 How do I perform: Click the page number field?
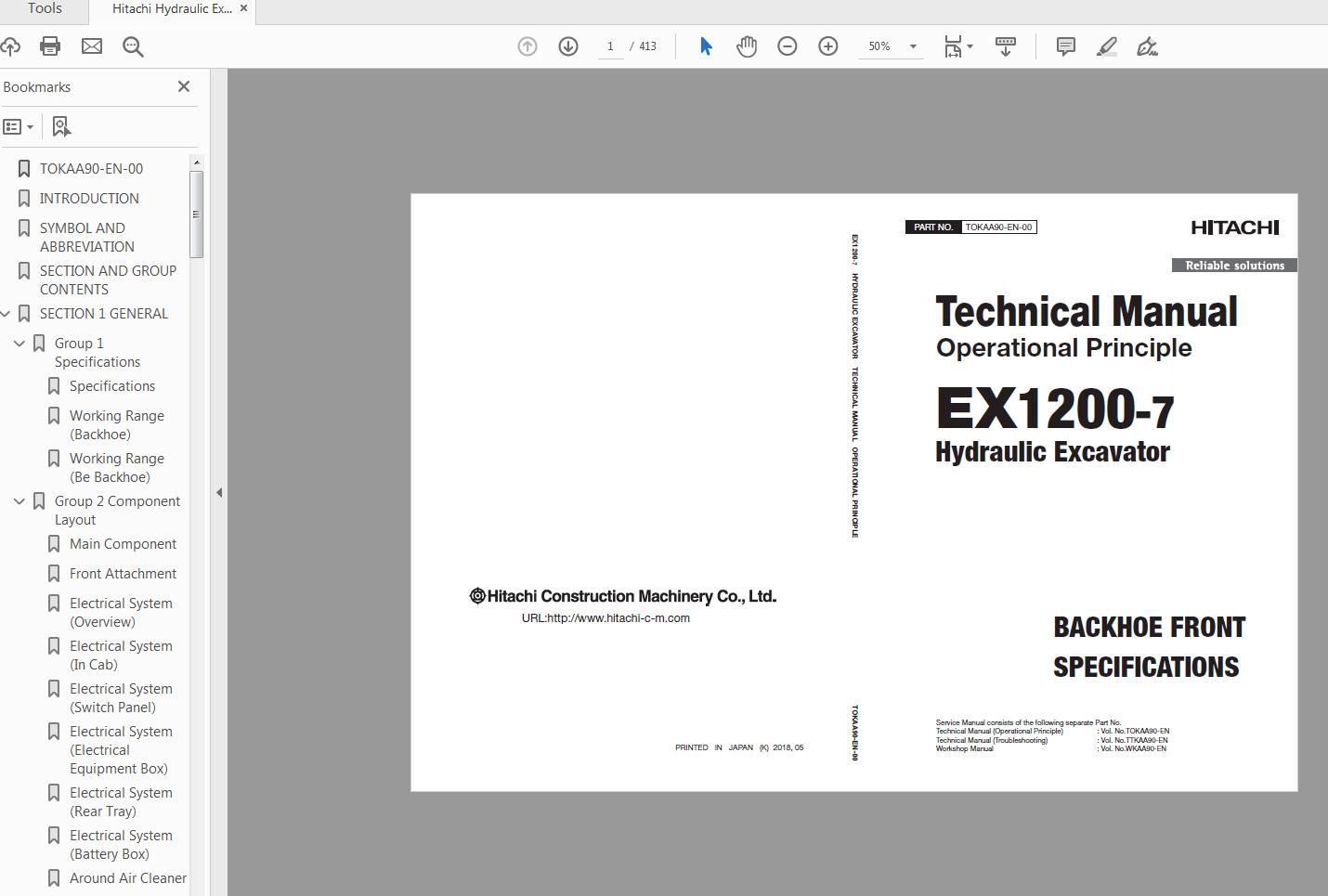click(610, 46)
